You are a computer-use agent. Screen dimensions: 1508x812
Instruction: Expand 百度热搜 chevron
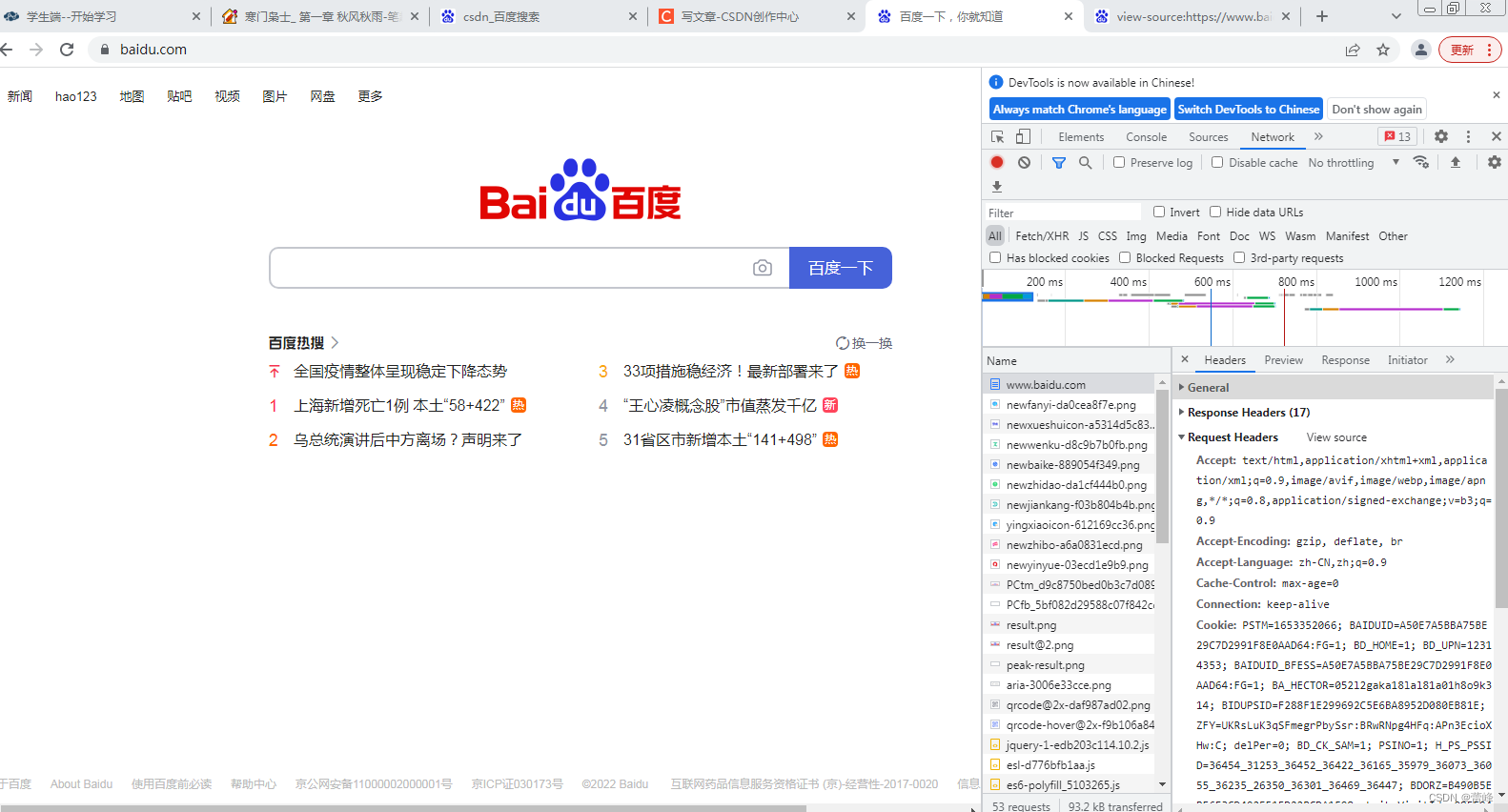click(x=335, y=342)
